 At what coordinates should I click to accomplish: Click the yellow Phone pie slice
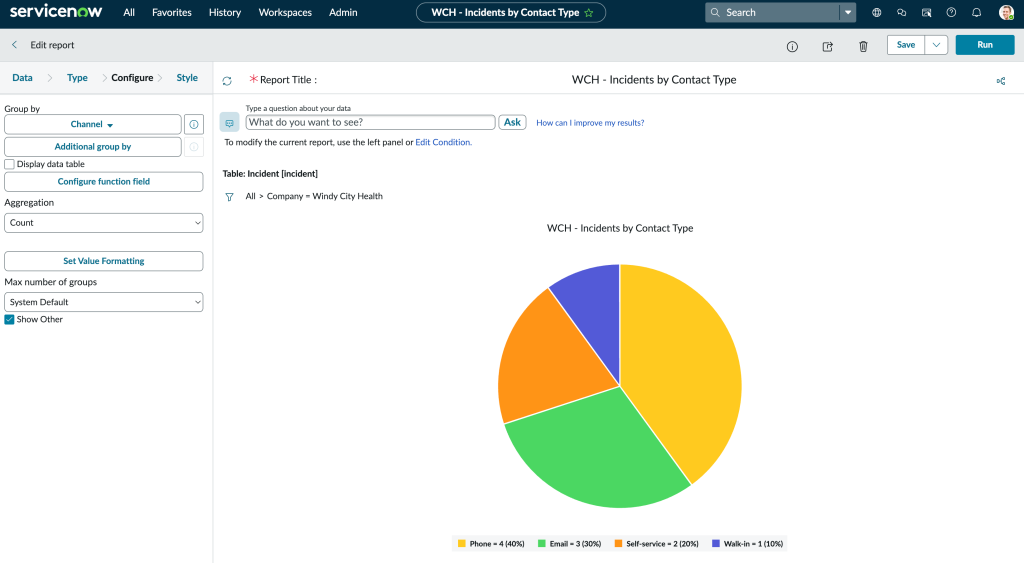[686, 366]
